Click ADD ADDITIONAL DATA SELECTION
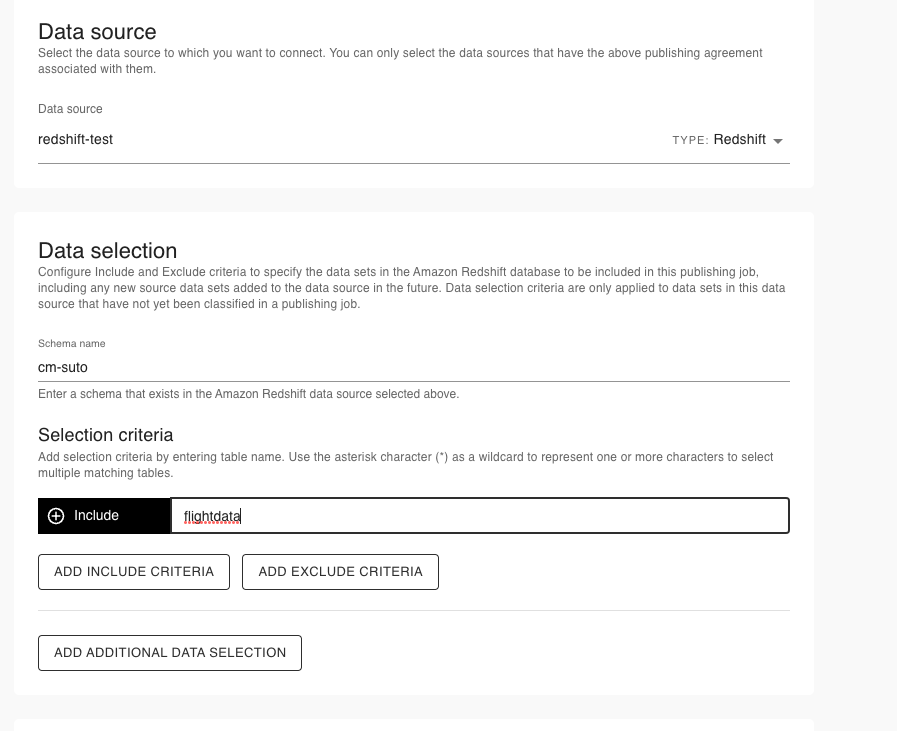The height and width of the screenshot is (731, 897). pyautogui.click(x=169, y=652)
